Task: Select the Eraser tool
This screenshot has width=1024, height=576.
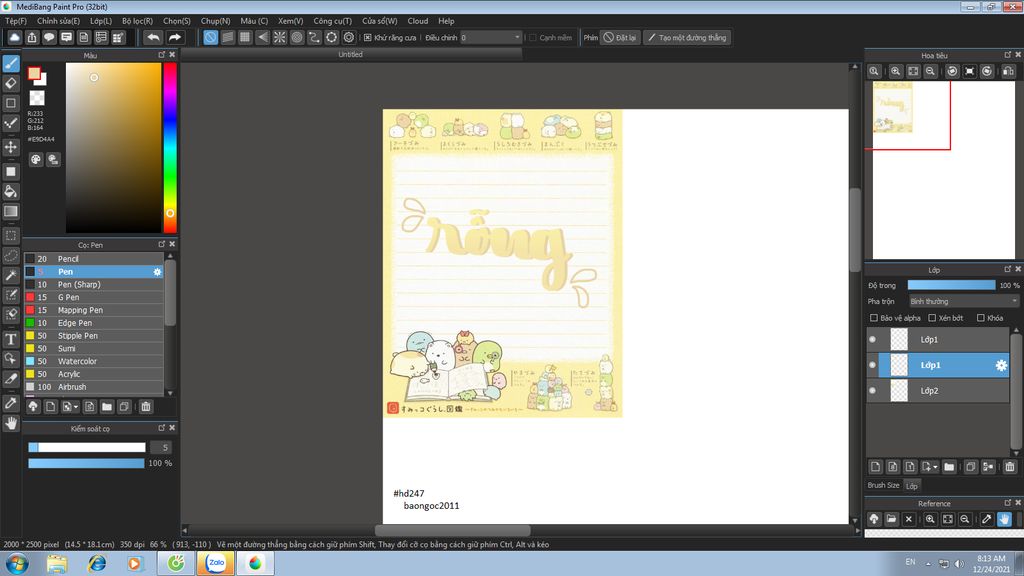Action: (11, 83)
